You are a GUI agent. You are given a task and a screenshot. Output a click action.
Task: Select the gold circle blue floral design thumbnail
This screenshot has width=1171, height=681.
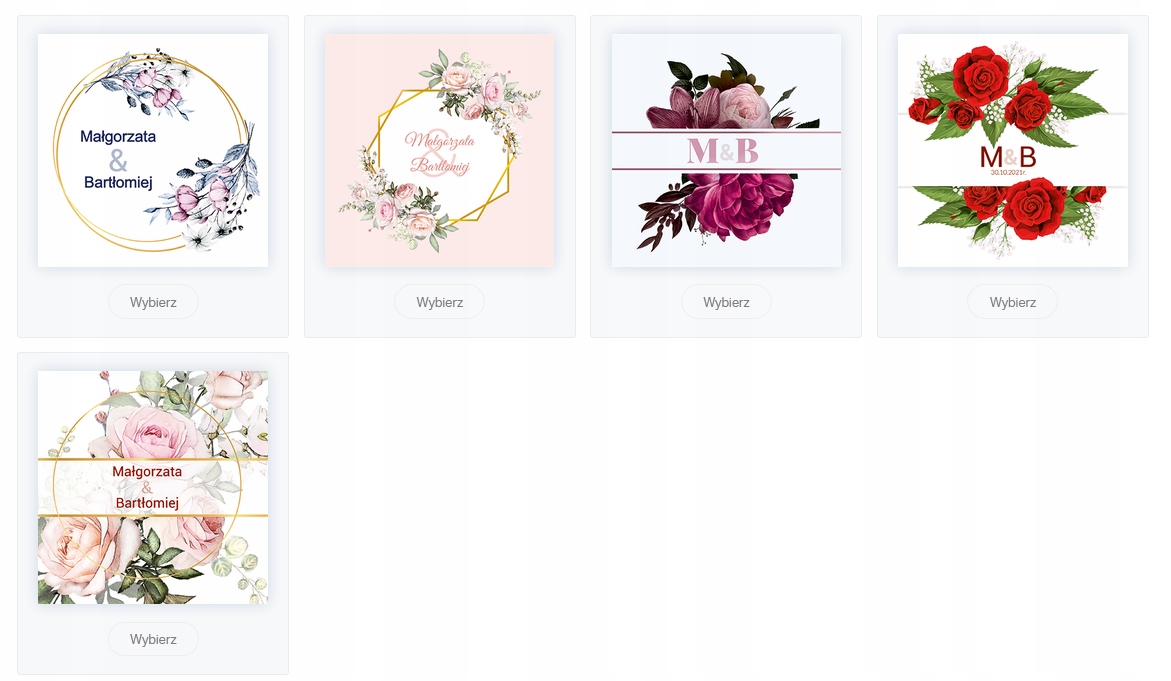tap(153, 150)
